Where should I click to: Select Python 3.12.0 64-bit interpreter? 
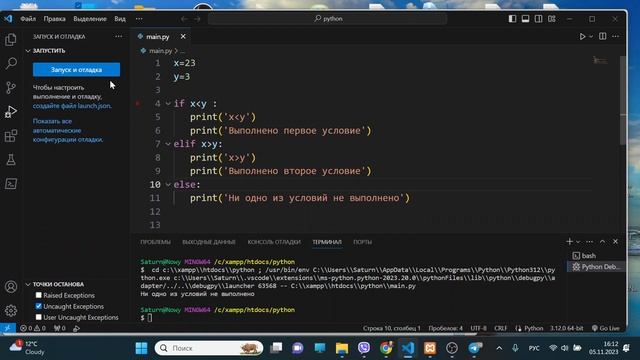click(567, 328)
